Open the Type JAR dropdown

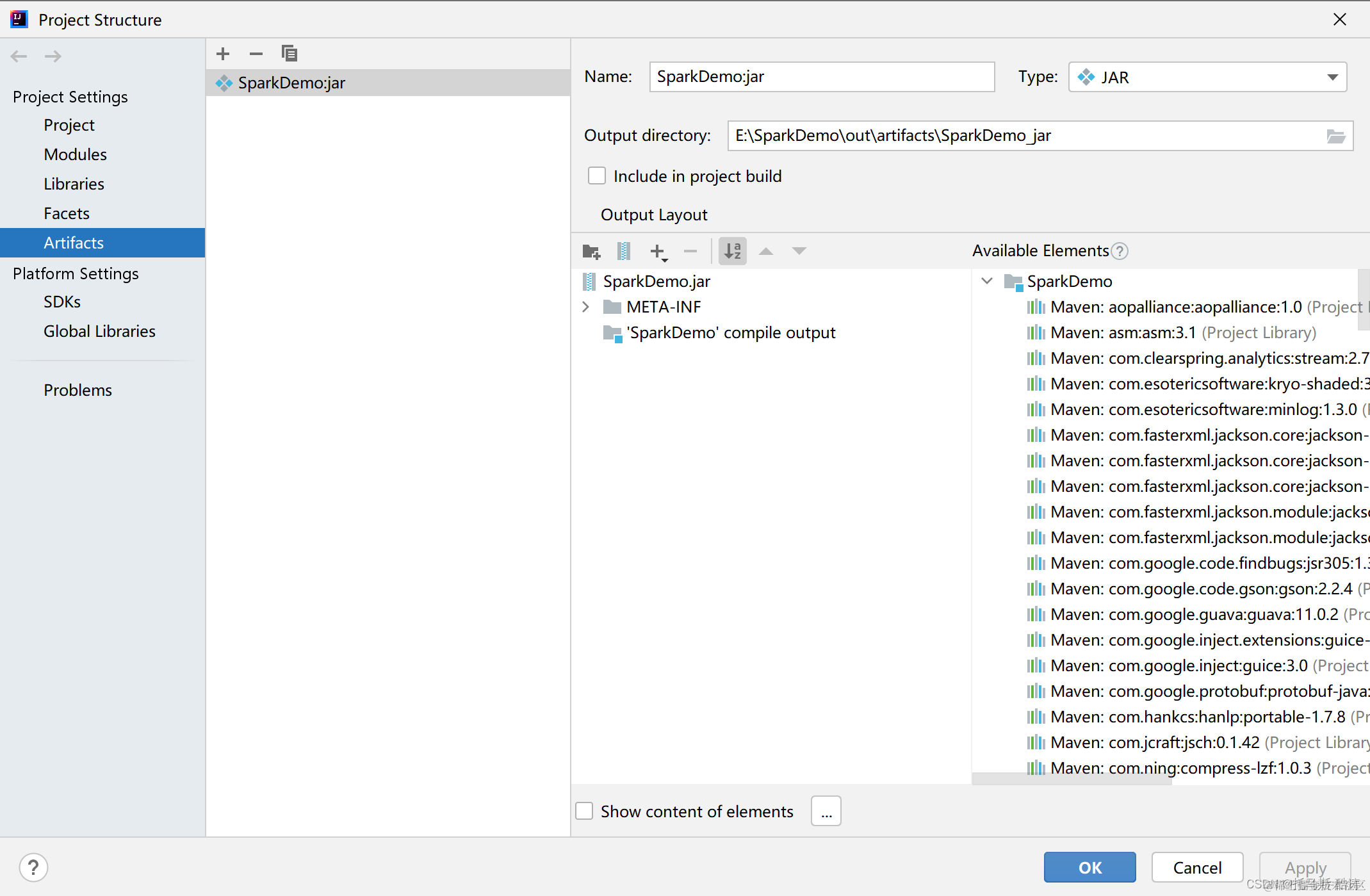[1332, 77]
